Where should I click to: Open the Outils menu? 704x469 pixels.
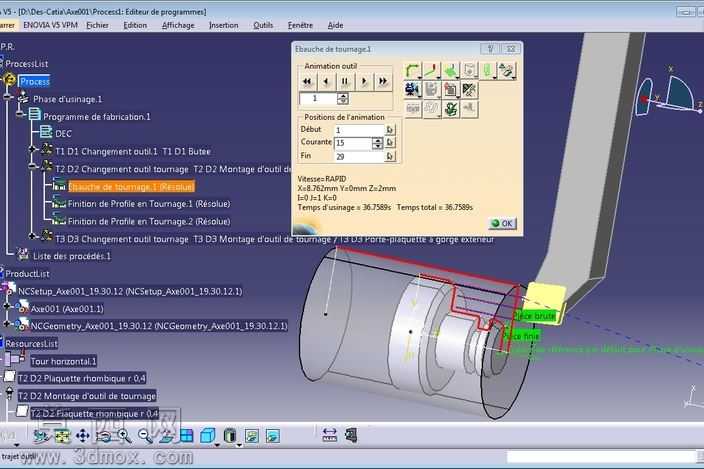263,25
